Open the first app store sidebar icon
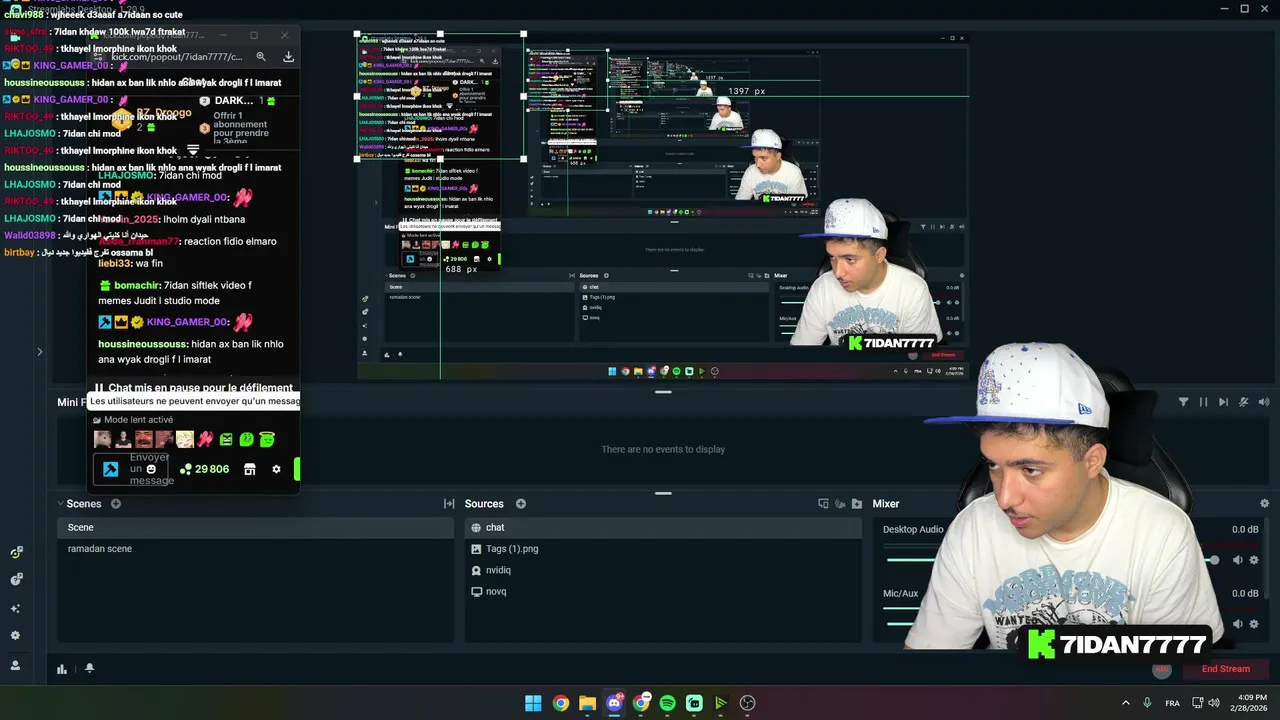The height and width of the screenshot is (720, 1280). (16, 552)
